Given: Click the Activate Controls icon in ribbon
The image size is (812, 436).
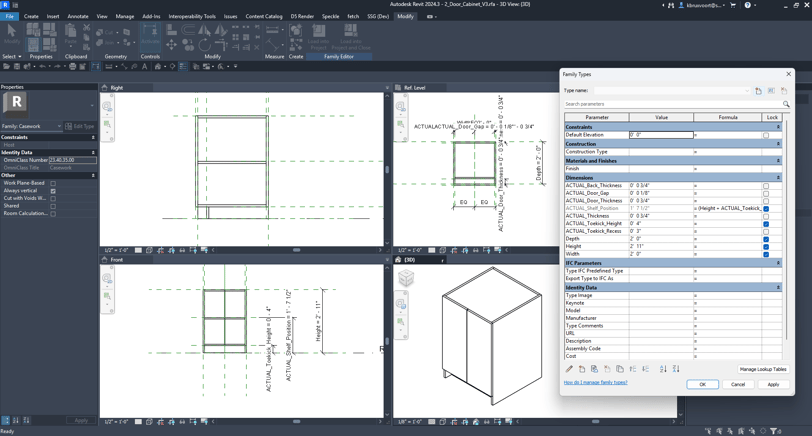Looking at the screenshot, I should [150, 35].
